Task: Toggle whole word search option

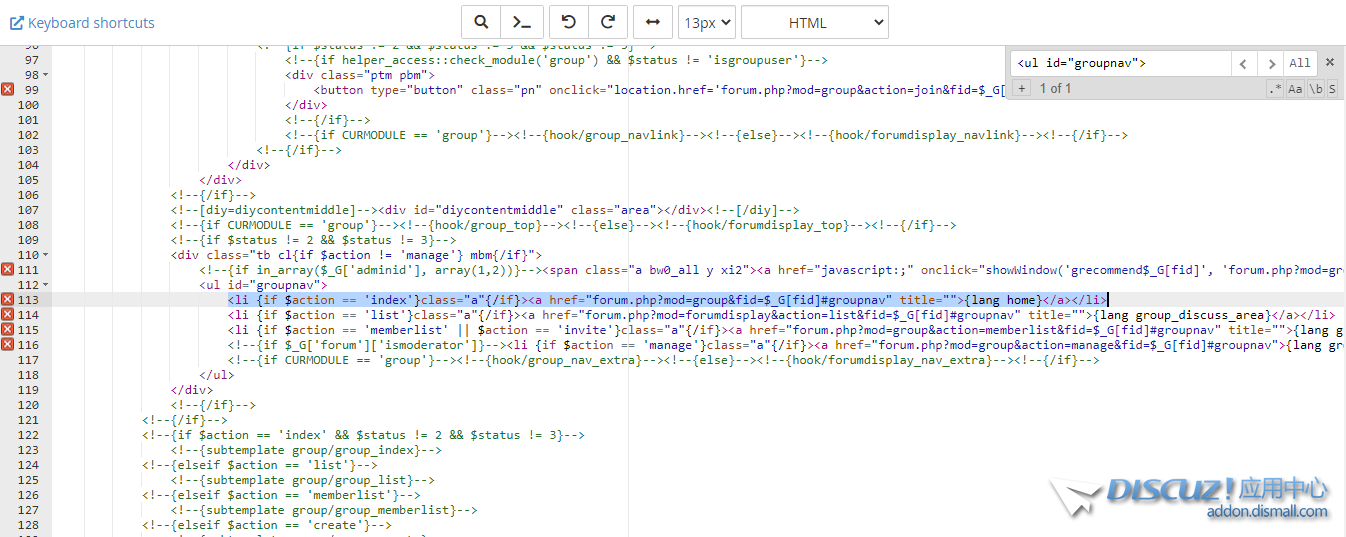Action: (x=1315, y=89)
